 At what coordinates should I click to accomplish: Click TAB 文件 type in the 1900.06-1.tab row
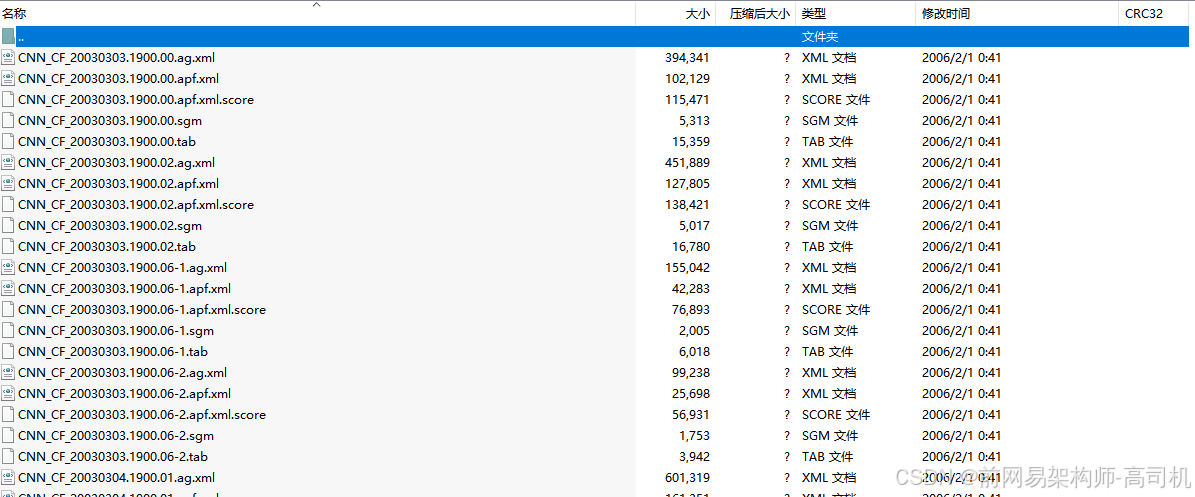(828, 352)
